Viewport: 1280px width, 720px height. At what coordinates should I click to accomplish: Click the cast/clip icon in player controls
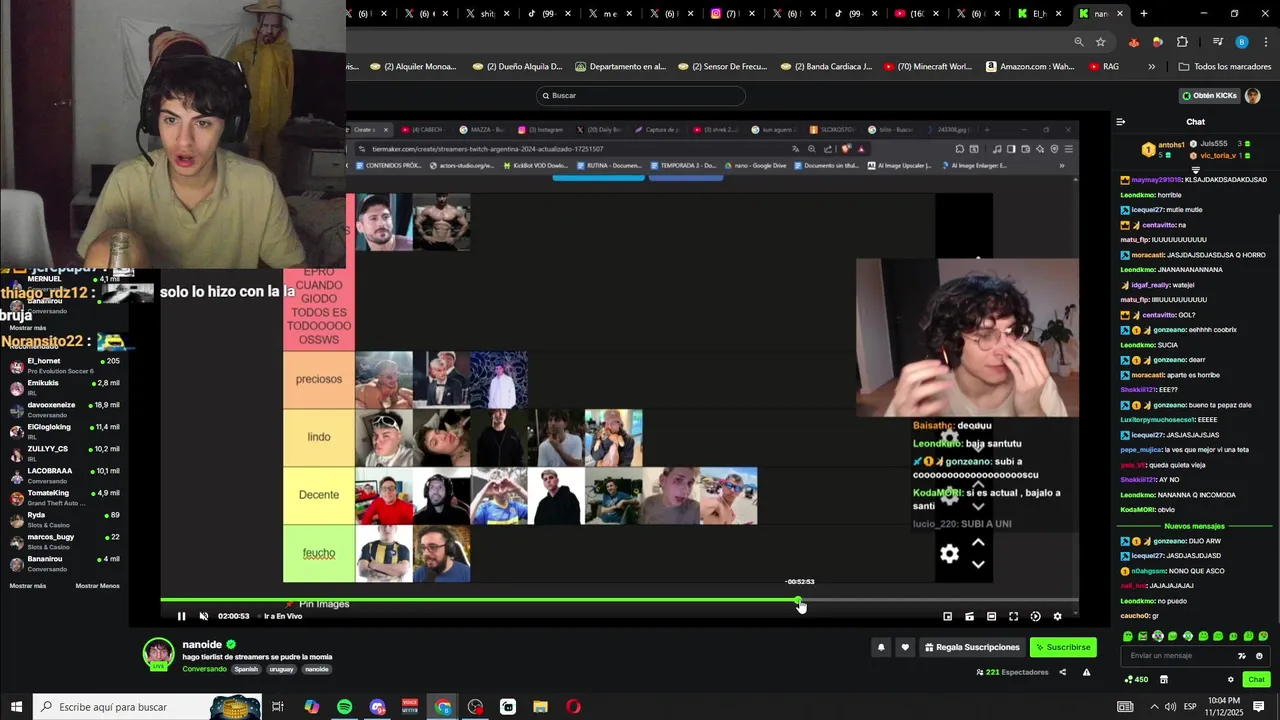point(969,616)
